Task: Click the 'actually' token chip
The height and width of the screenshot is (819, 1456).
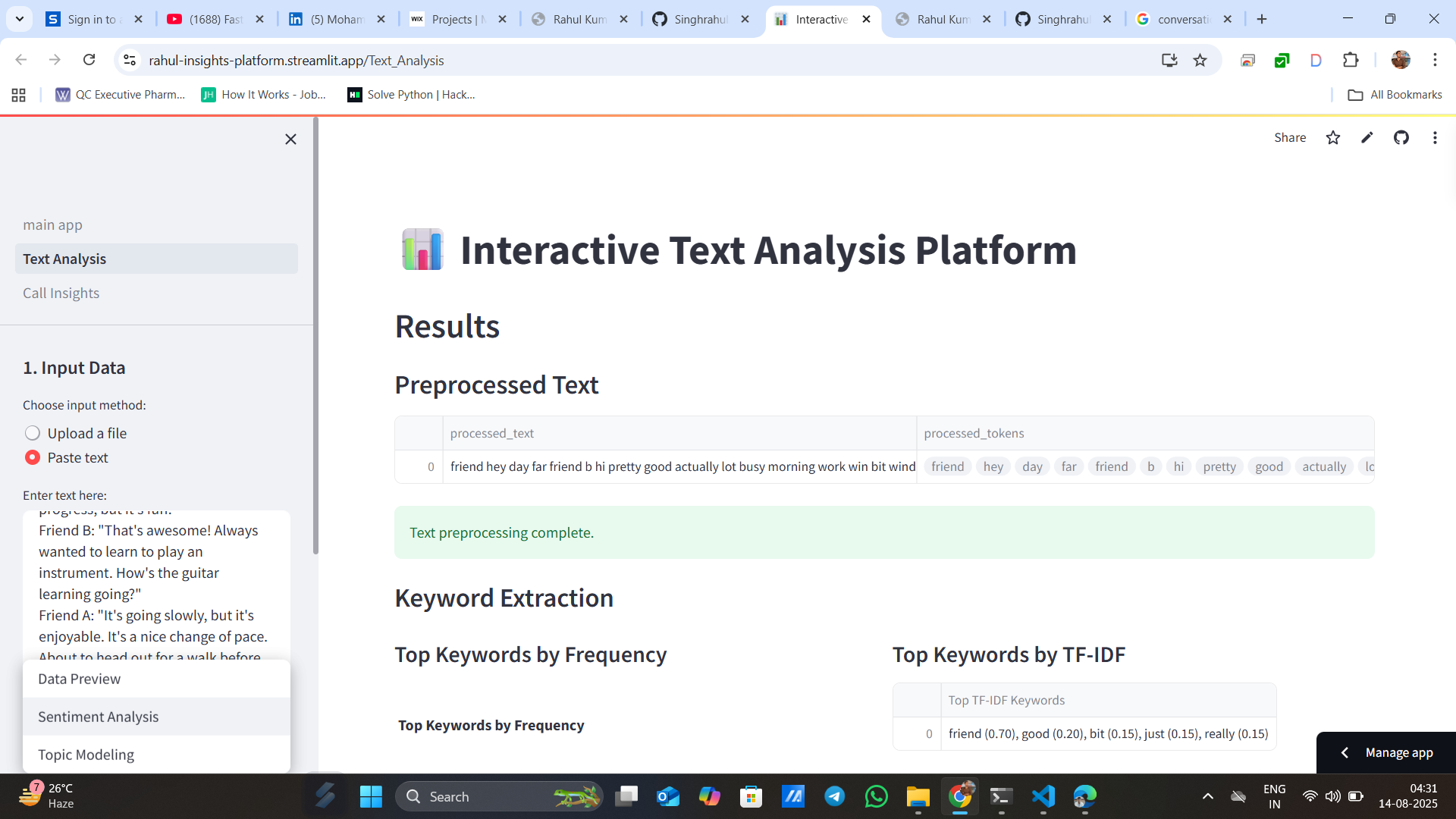Action: pyautogui.click(x=1324, y=466)
